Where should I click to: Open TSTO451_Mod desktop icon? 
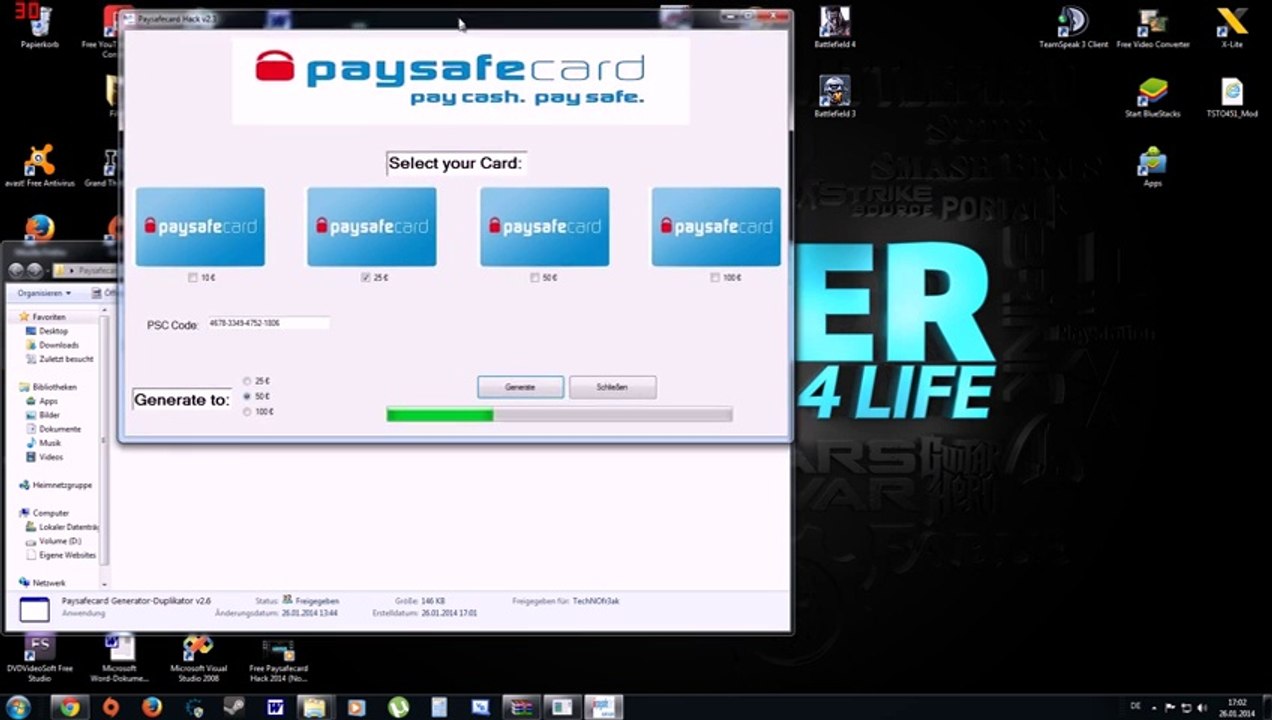coord(1232,97)
